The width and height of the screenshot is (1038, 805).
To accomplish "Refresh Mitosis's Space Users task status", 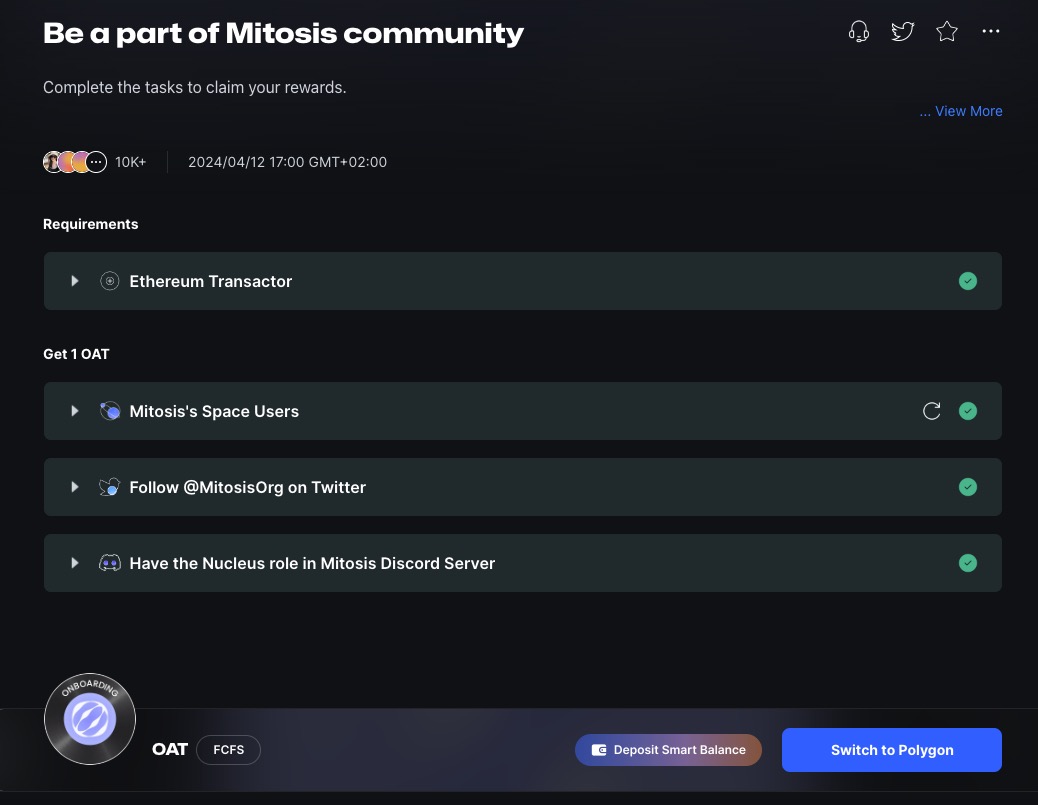I will [931, 411].
